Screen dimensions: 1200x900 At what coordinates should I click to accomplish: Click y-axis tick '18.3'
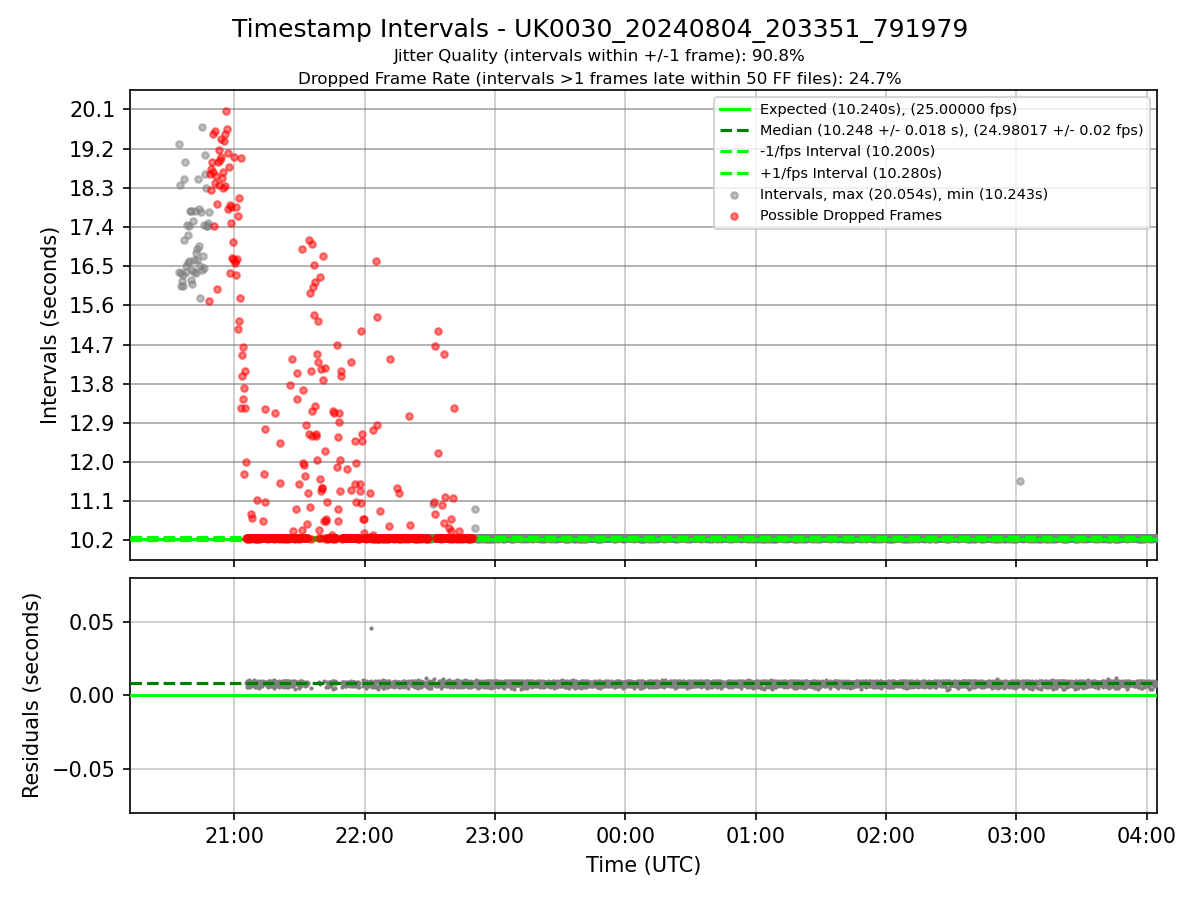coord(94,188)
